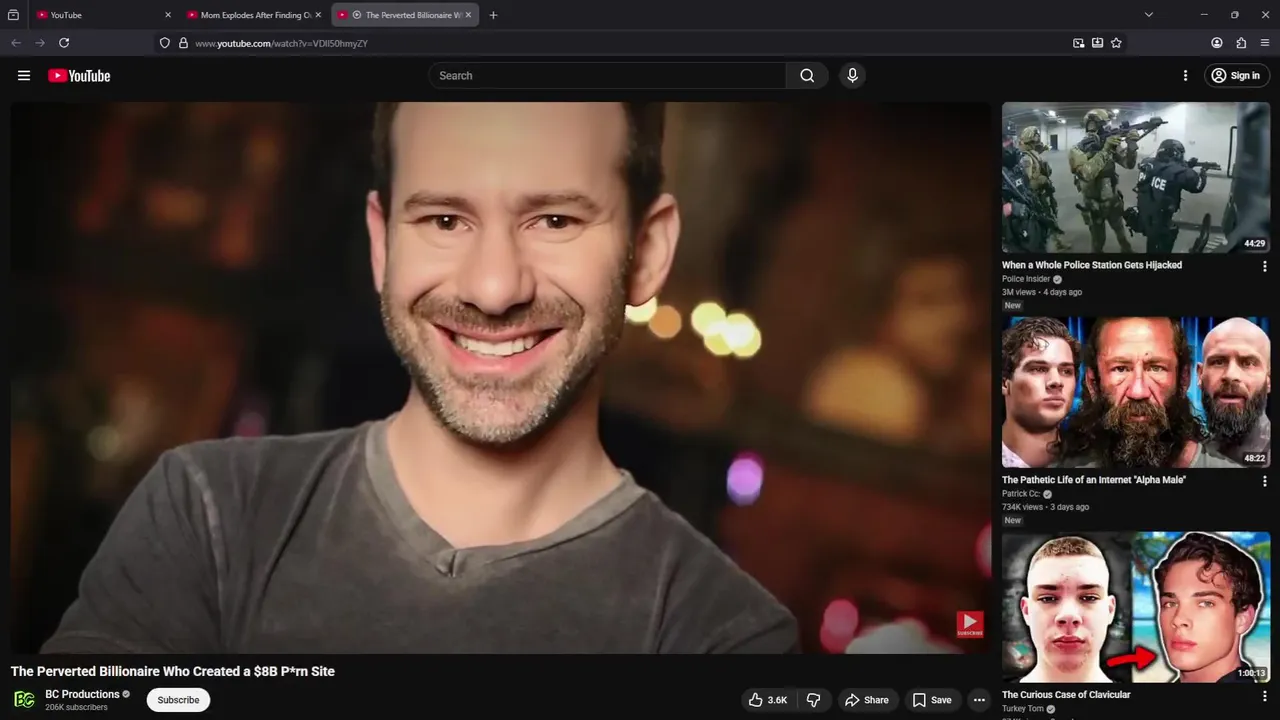
Task: Click the "734K views • 3 days ago" text
Action: (x=1045, y=507)
